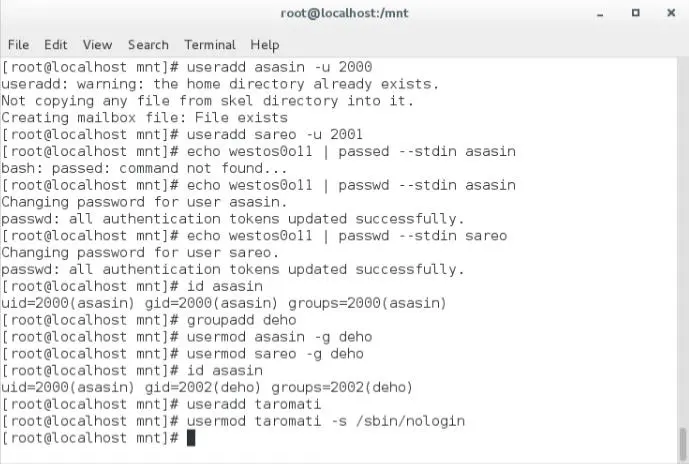689x464 pixels.
Task: Close the root@localhost terminal window
Action: click(x=670, y=14)
